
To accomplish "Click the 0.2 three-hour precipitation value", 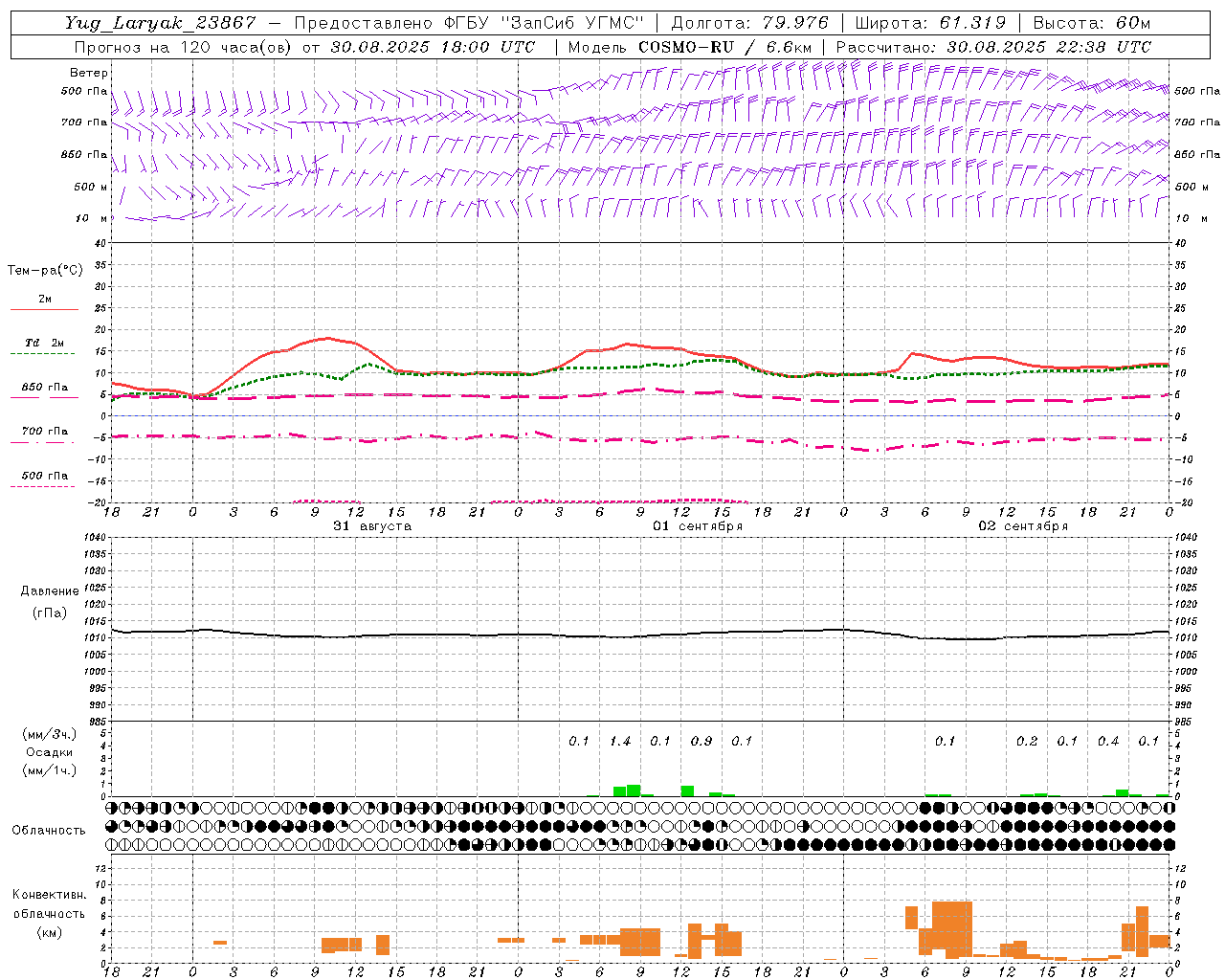I will click(x=1027, y=742).
